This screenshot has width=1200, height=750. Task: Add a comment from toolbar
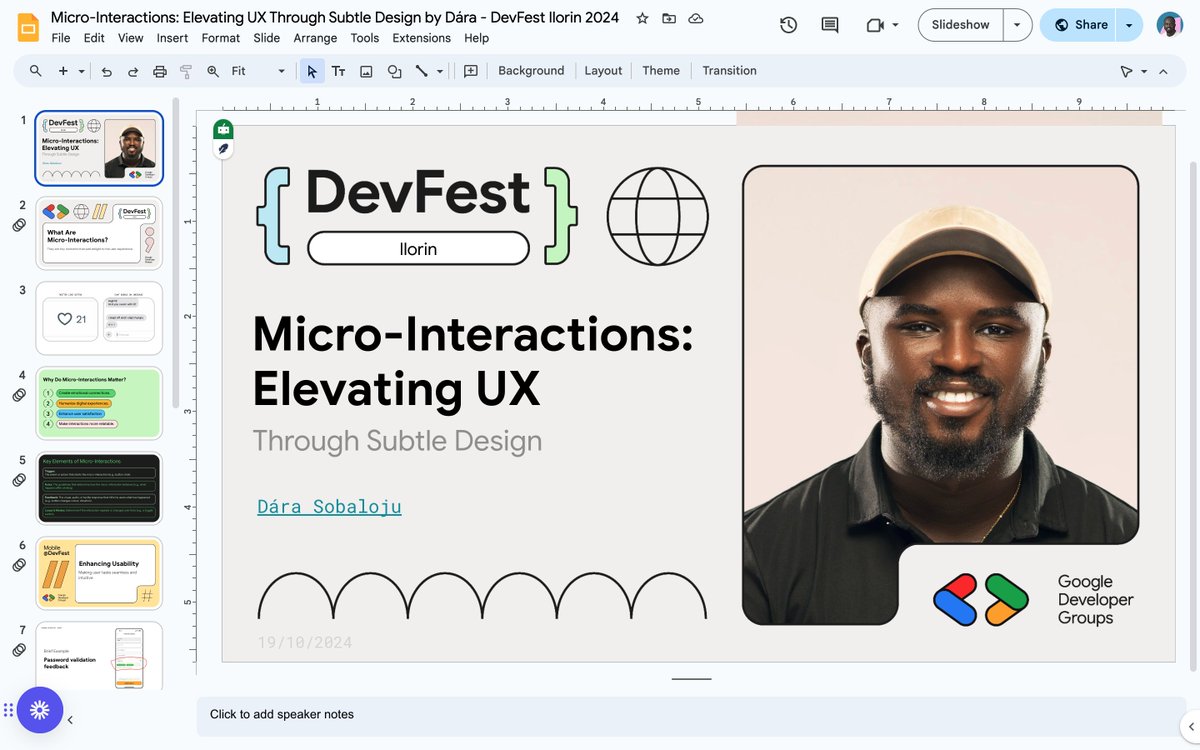pos(471,71)
